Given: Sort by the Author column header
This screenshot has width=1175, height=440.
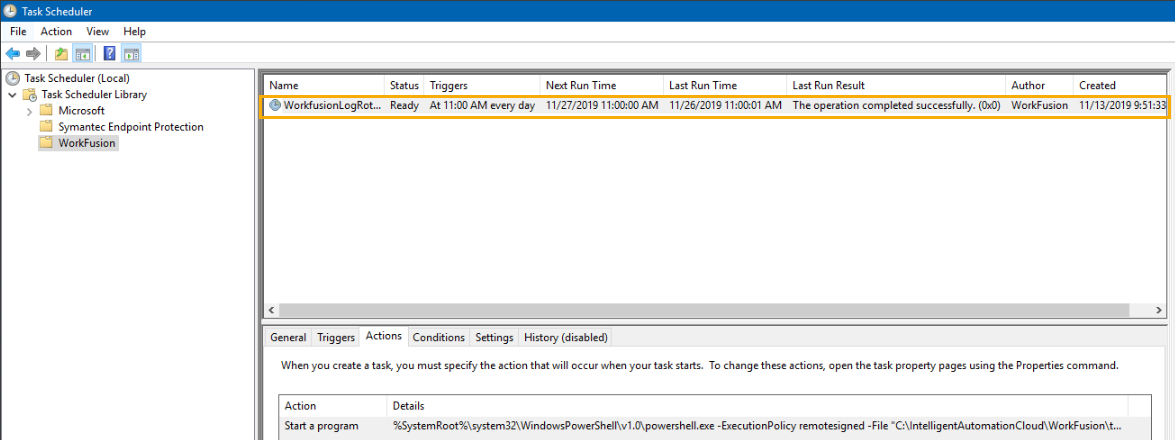Looking at the screenshot, I should click(1039, 85).
